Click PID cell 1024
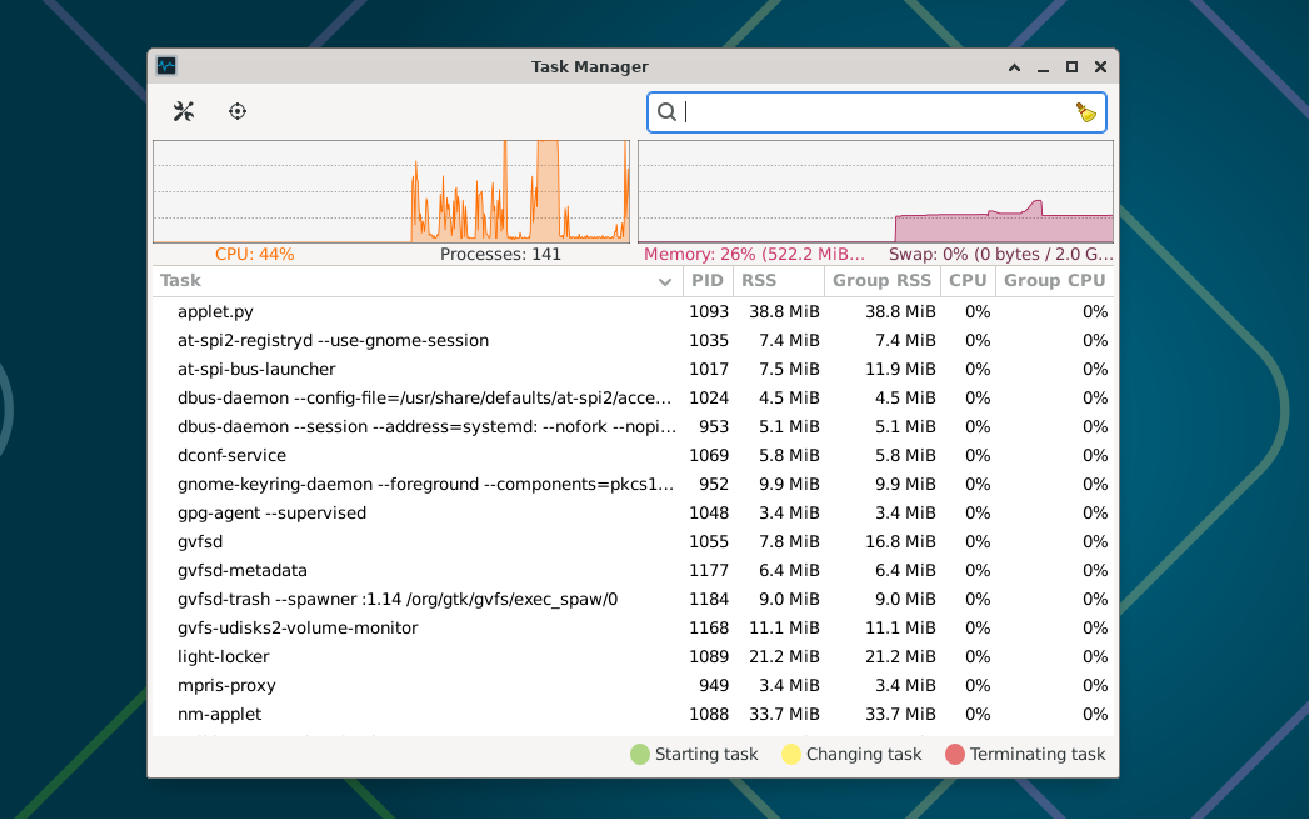 click(709, 398)
